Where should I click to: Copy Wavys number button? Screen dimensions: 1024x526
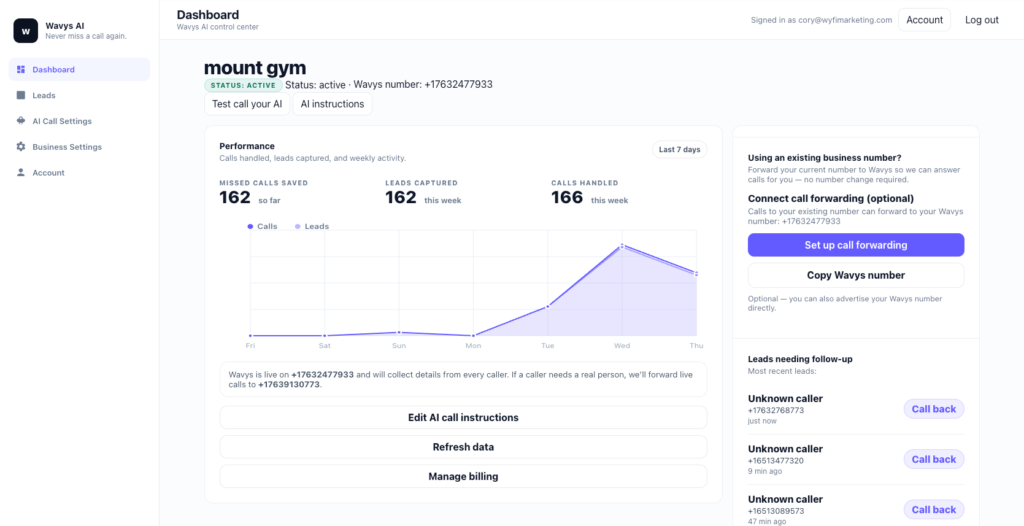855,275
